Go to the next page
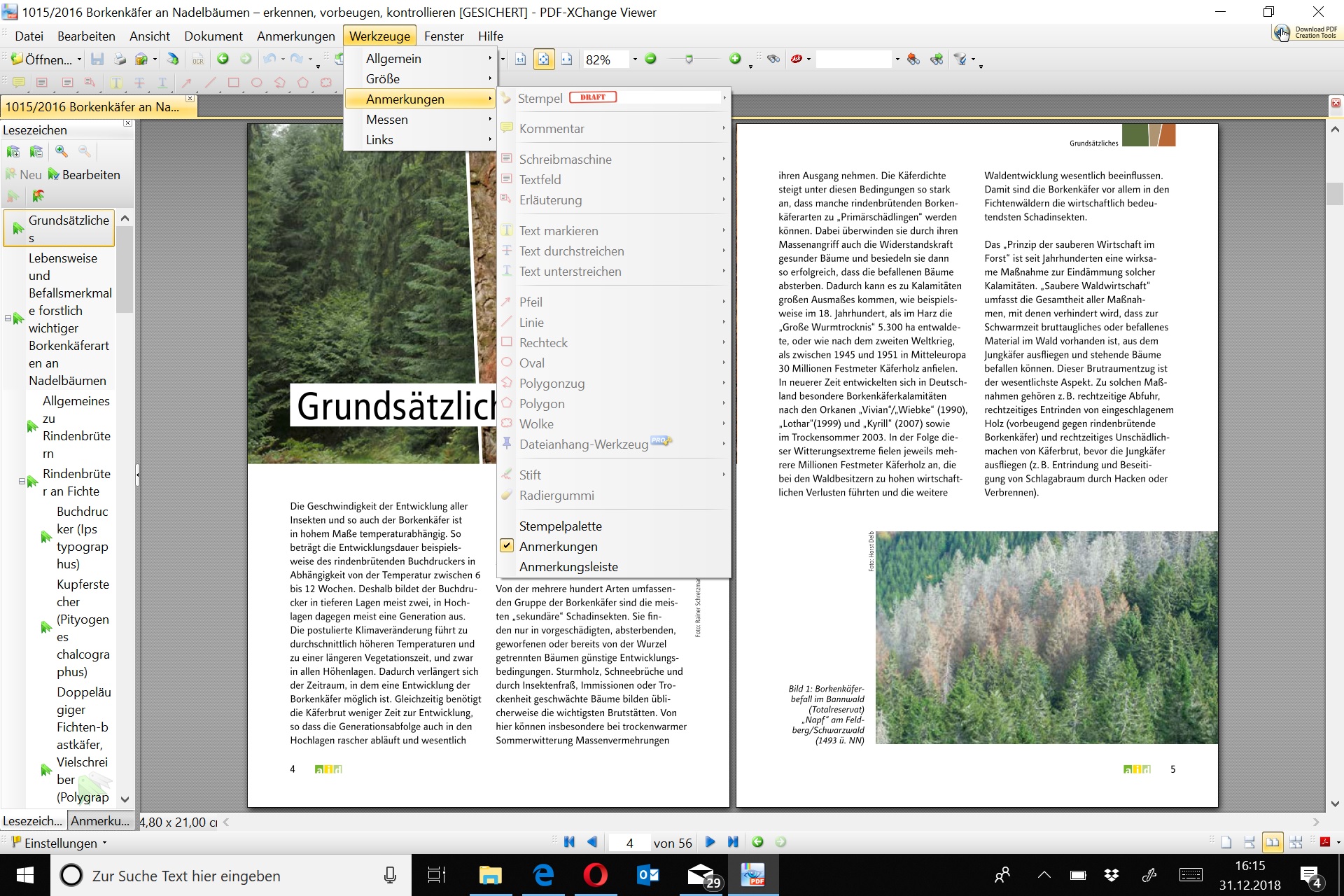Image resolution: width=1344 pixels, height=896 pixels. point(710,842)
